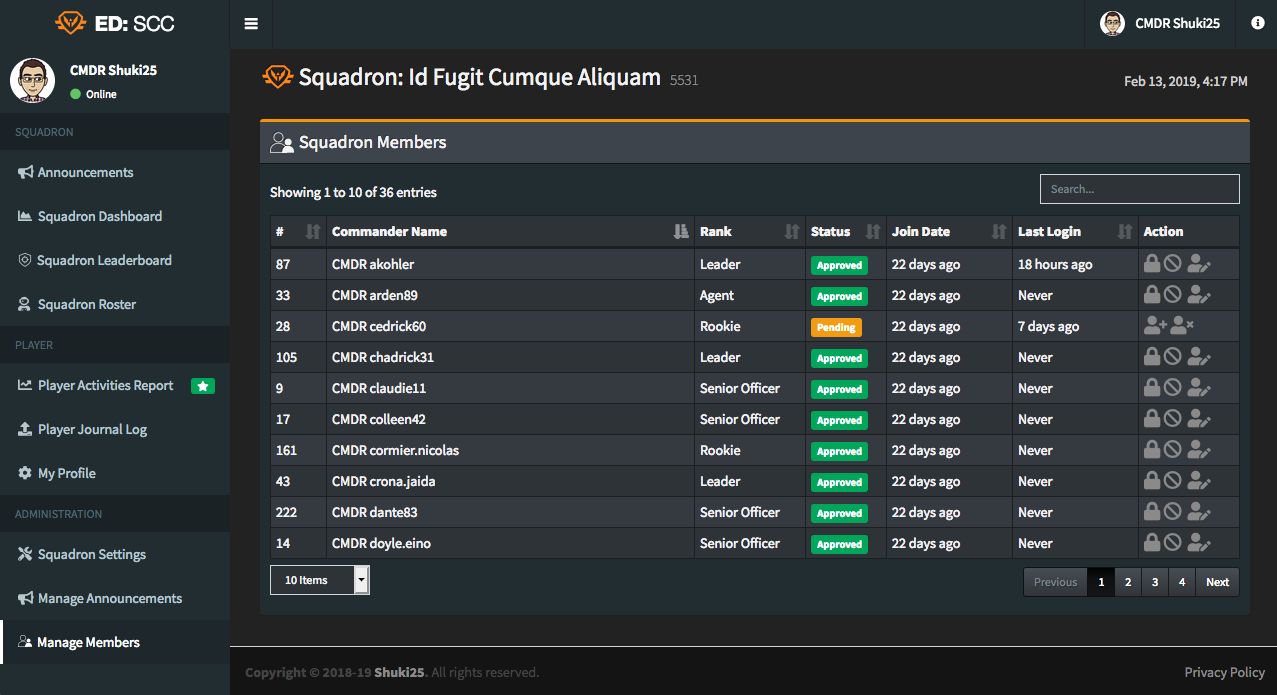Open Player Activities Report
The image size is (1277, 695).
(115, 385)
